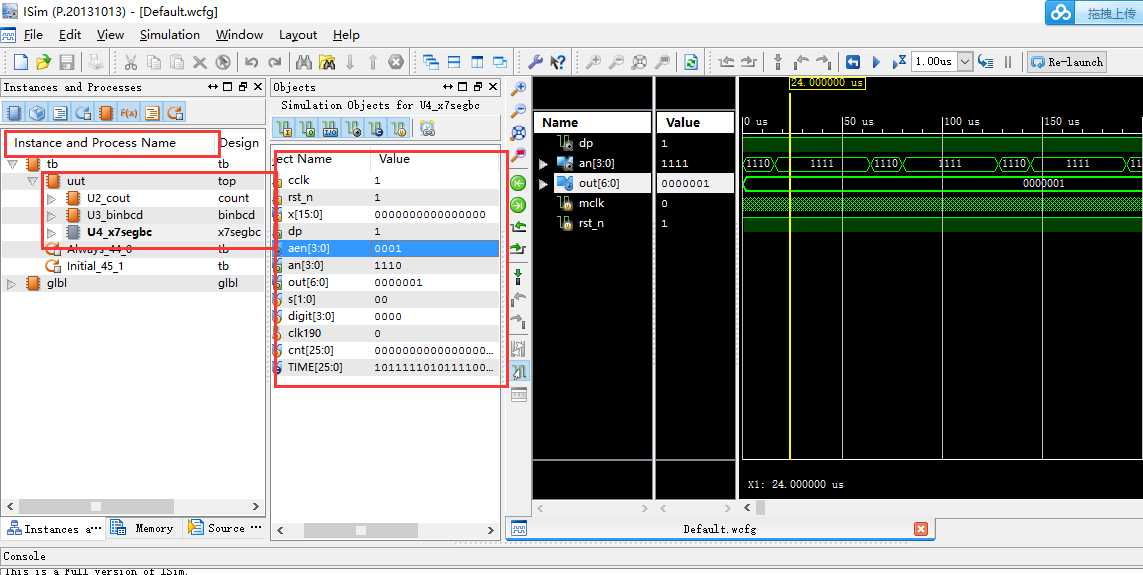Image resolution: width=1143 pixels, height=575 pixels.
Task: Toggle the Output Ports filter in Objects panel
Action: click(x=308, y=129)
